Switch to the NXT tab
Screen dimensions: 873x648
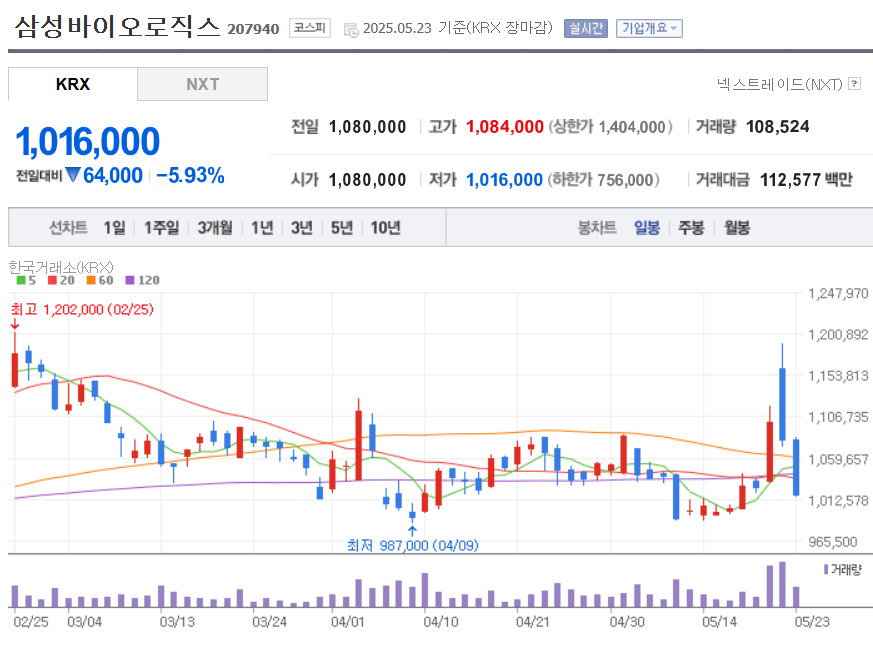point(203,84)
